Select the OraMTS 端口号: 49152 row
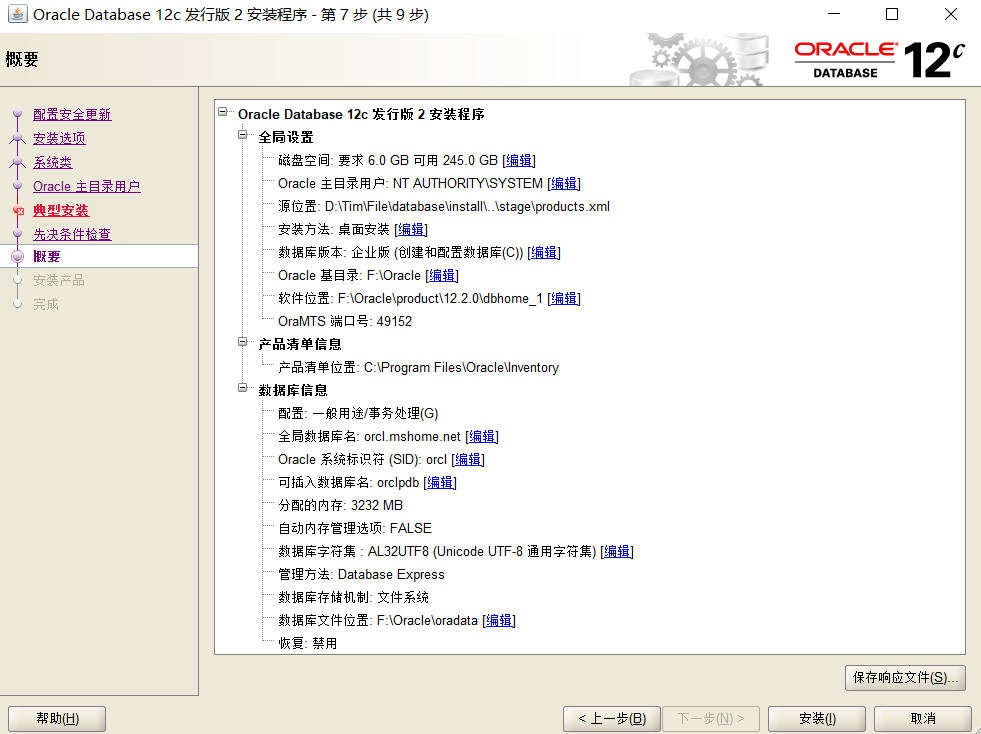Screen dimensions: 981x734 point(345,322)
